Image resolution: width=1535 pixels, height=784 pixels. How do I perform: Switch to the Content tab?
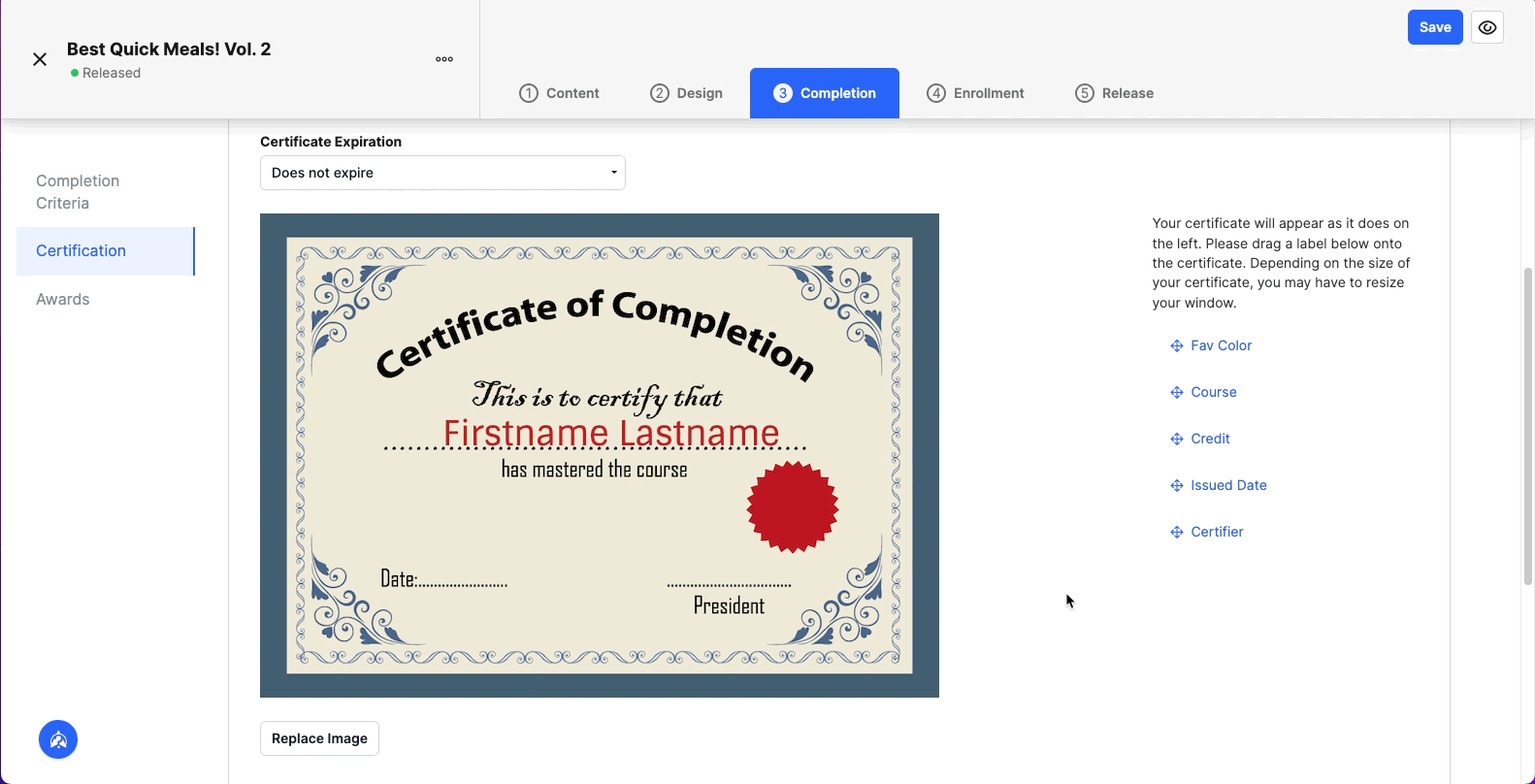[x=560, y=93]
